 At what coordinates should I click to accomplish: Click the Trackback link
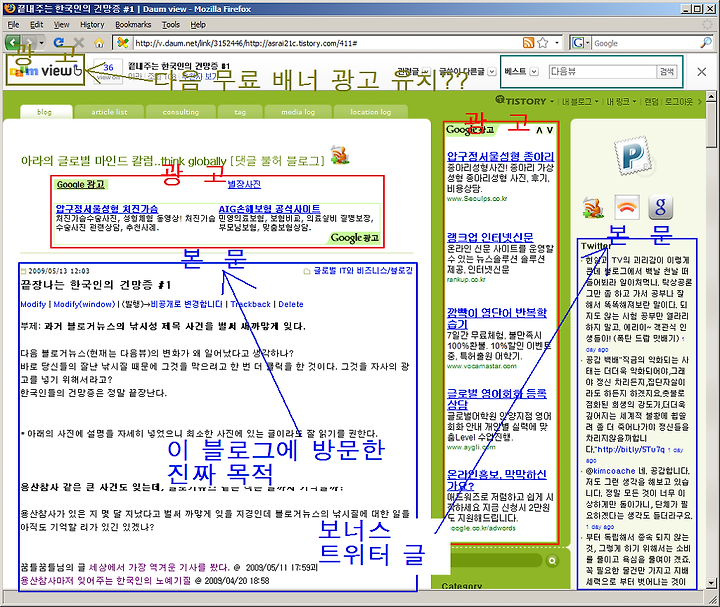point(251,304)
